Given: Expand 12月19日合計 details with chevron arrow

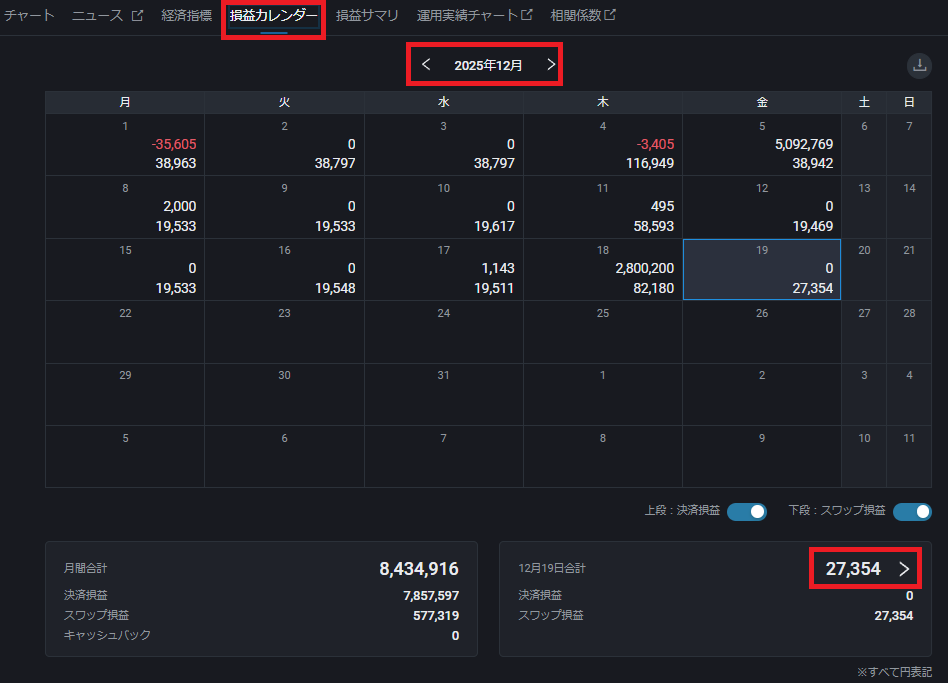Looking at the screenshot, I should point(904,569).
